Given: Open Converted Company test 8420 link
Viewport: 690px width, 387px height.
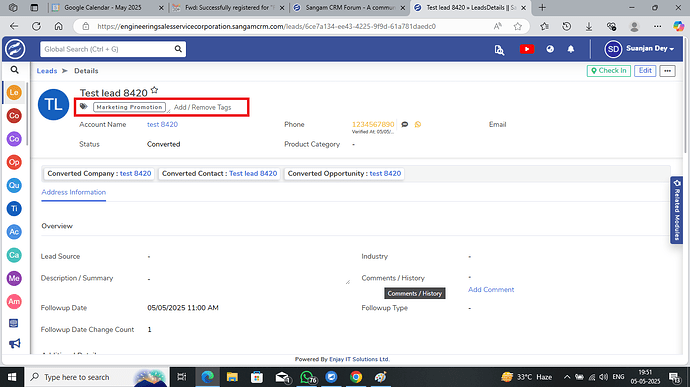Looking at the screenshot, I should click(x=136, y=173).
